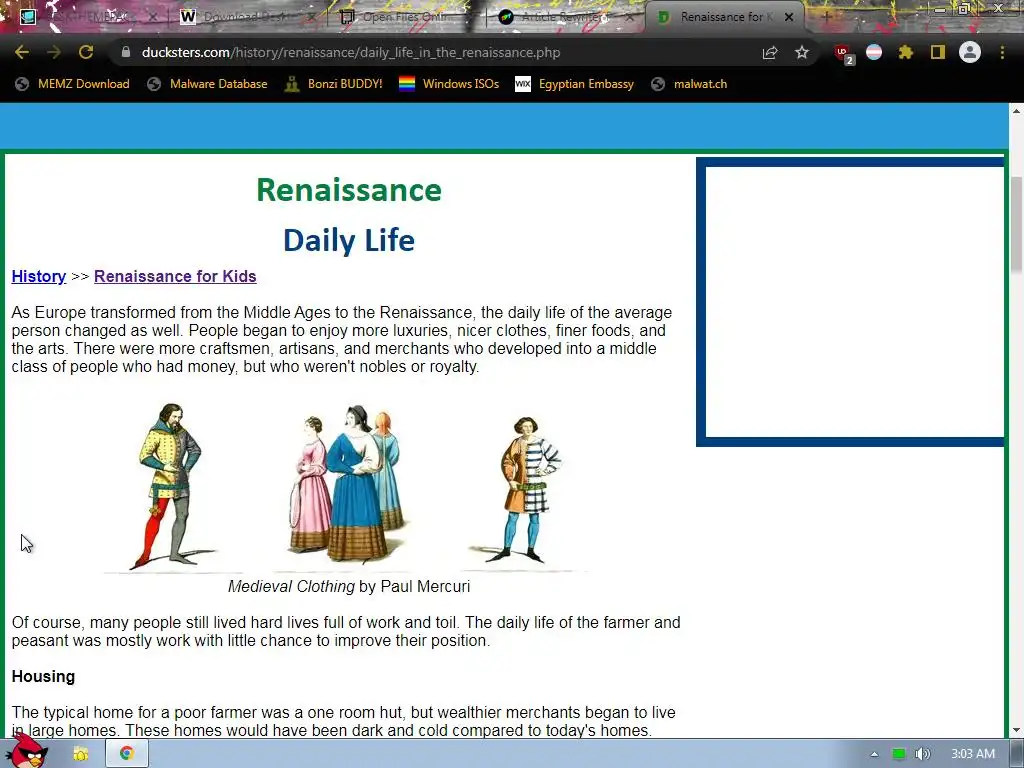The height and width of the screenshot is (768, 1024).
Task: Open the volume control in tray
Action: tap(922, 754)
